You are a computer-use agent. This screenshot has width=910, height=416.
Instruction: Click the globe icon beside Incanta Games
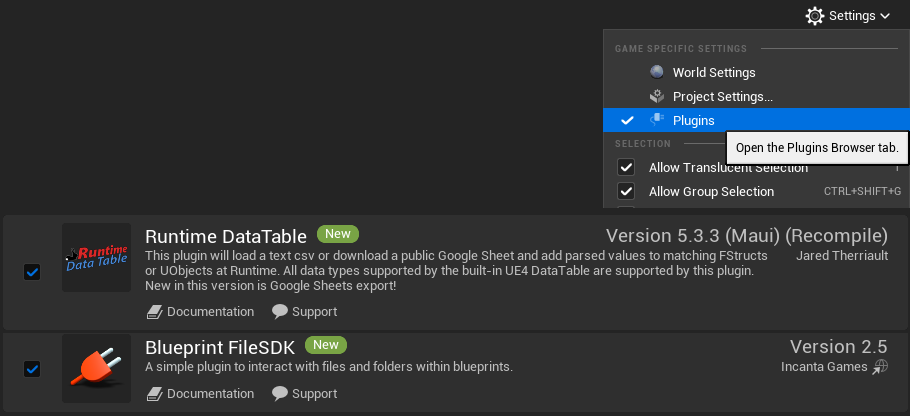[x=880, y=366]
